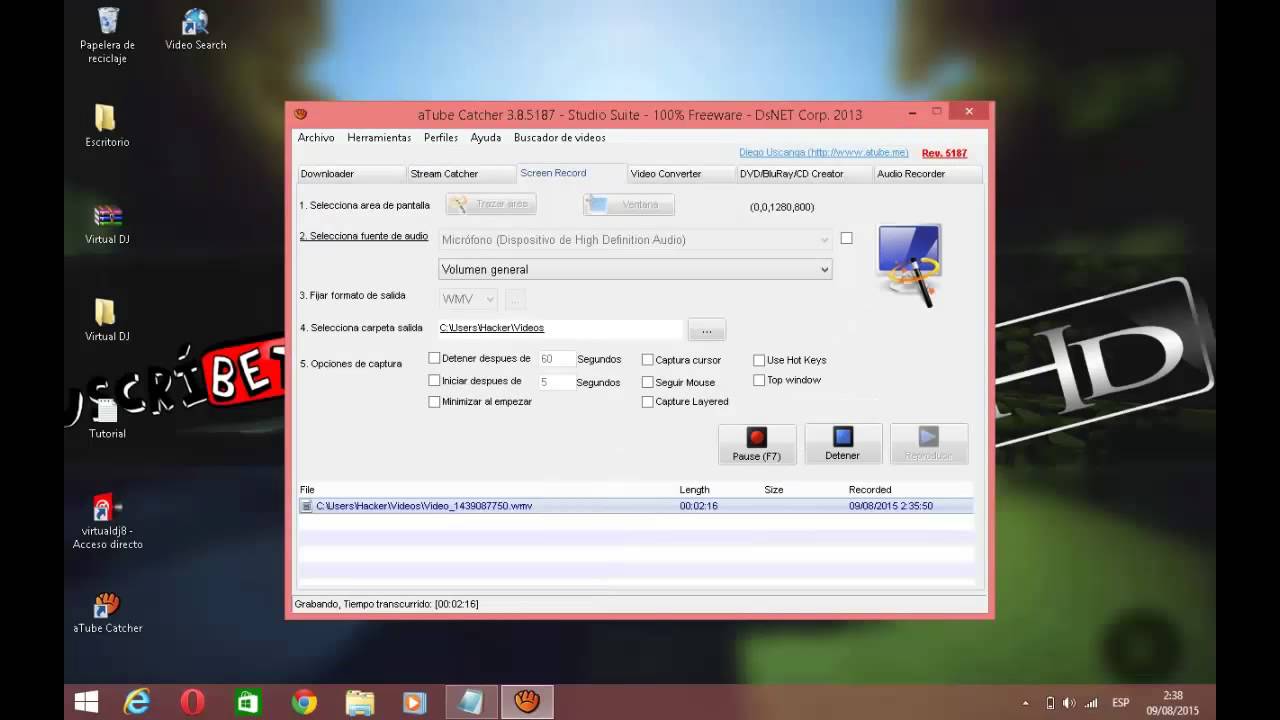Launch Opera from the taskbar
1280x720 pixels.
click(x=192, y=703)
